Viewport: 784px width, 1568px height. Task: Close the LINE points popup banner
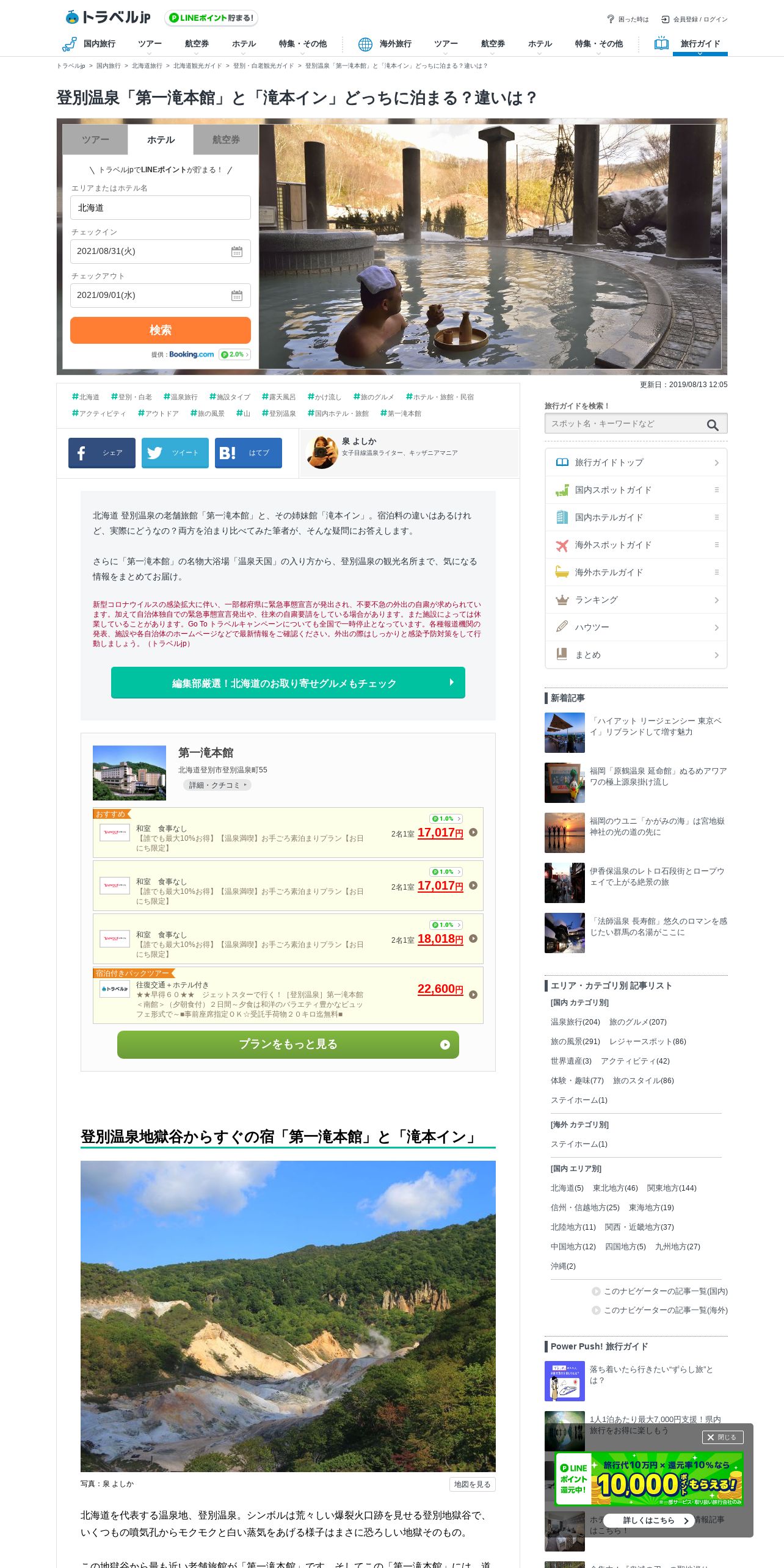[722, 1437]
